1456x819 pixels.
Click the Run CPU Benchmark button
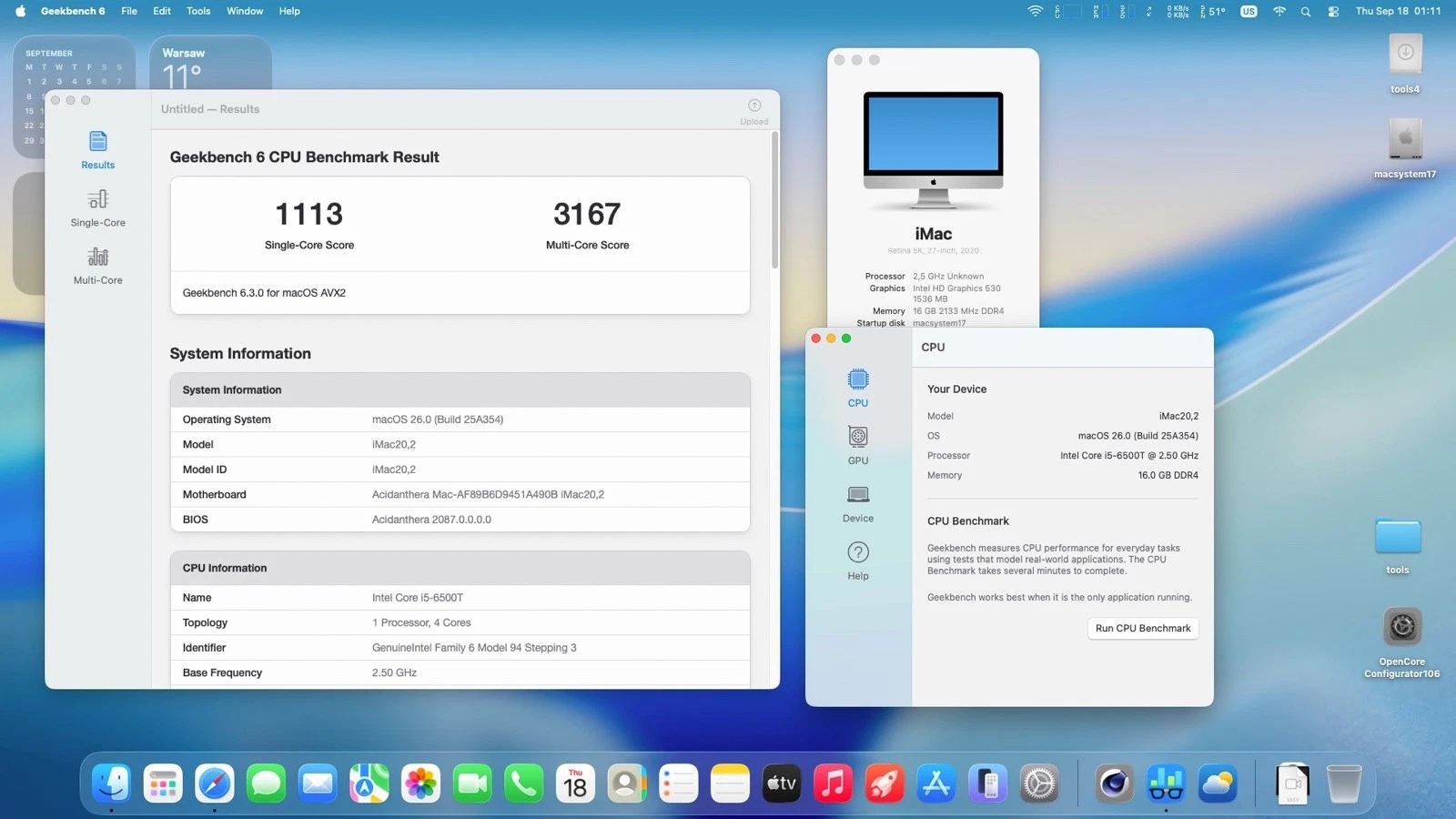pyautogui.click(x=1143, y=629)
